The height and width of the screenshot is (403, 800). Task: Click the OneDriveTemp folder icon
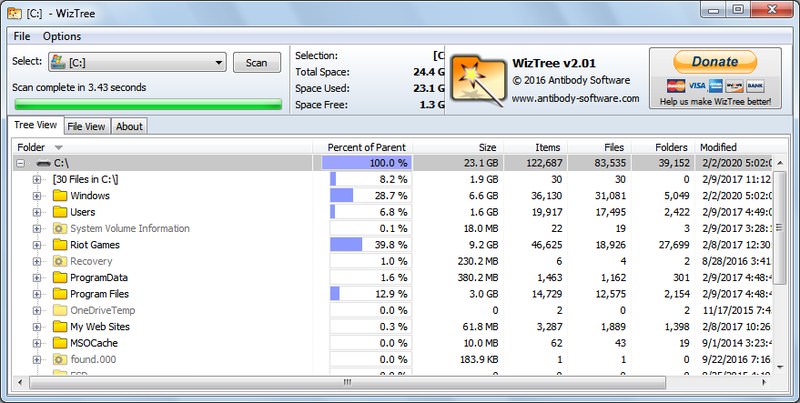pyautogui.click(x=60, y=310)
